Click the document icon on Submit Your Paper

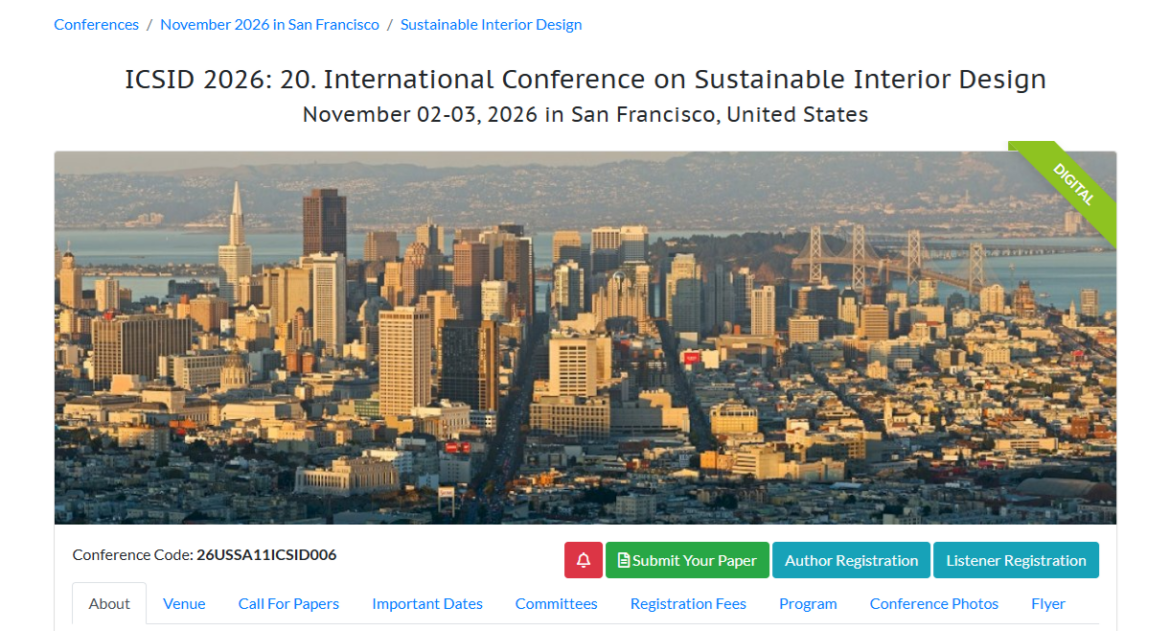coord(624,560)
